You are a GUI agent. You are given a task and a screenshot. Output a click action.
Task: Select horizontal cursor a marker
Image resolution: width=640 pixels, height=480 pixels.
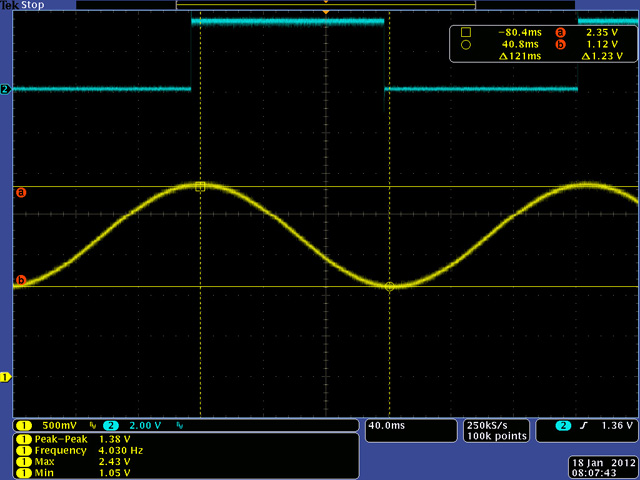[20, 192]
